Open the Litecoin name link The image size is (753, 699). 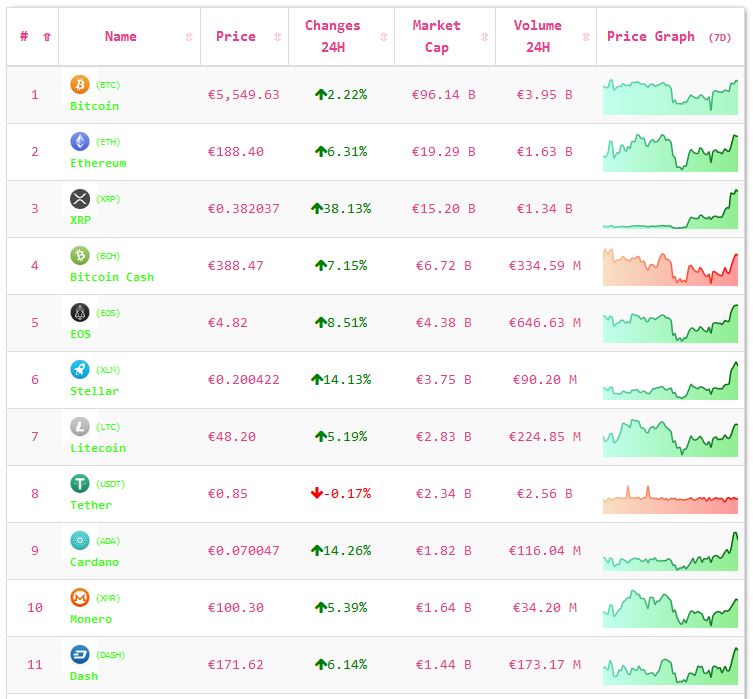98,448
